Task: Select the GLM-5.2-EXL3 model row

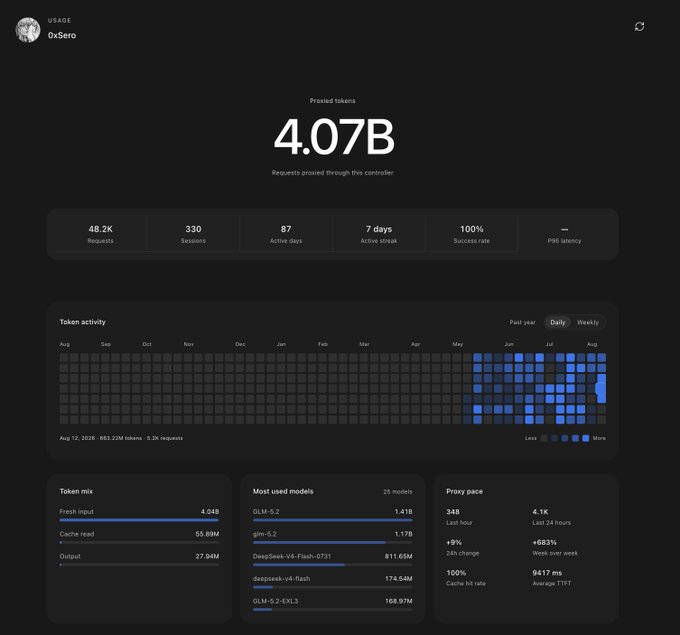Action: pyautogui.click(x=333, y=604)
